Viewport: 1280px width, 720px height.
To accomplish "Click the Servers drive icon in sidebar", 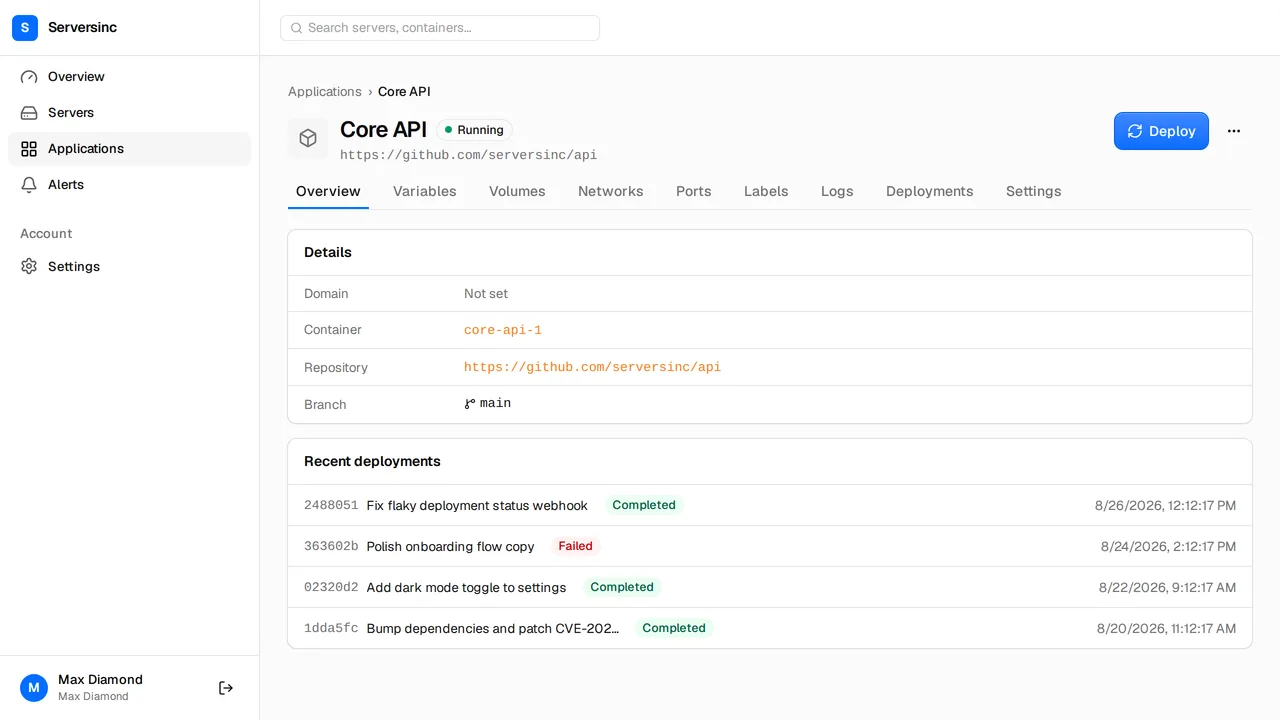I will [x=29, y=113].
